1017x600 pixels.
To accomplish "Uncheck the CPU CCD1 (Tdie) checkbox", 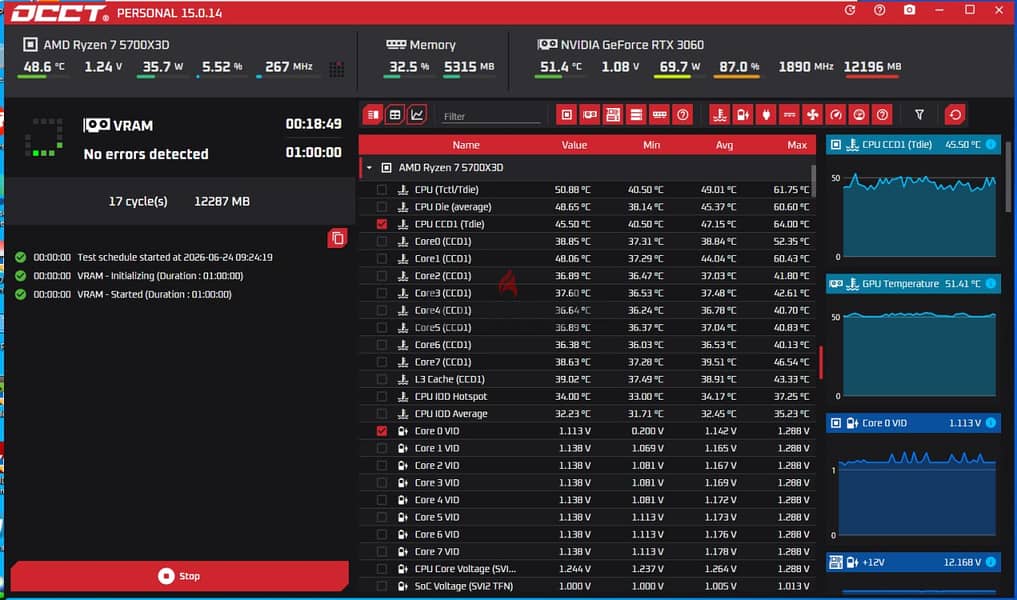I will point(381,224).
